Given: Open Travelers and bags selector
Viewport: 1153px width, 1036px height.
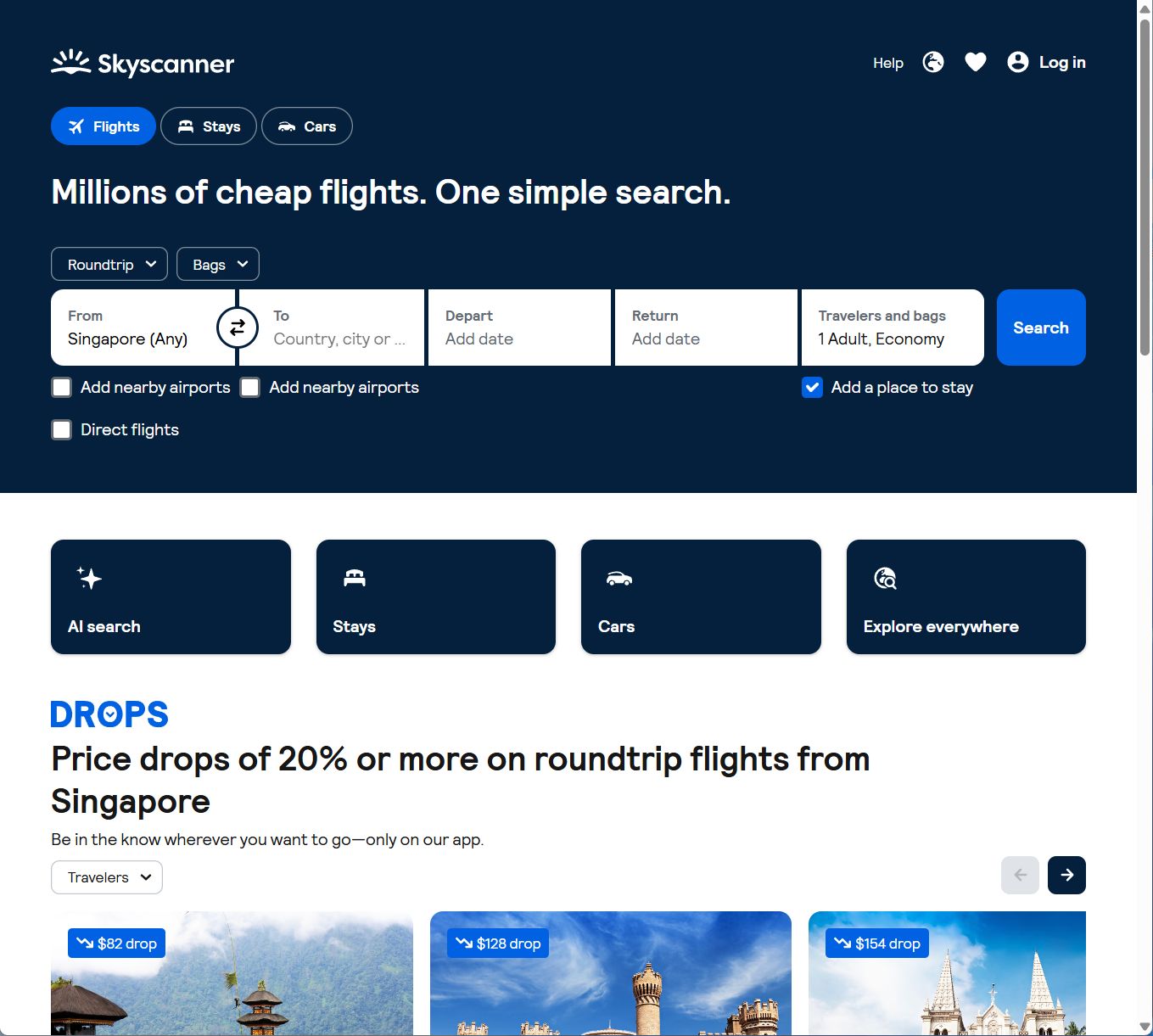Looking at the screenshot, I should [x=893, y=328].
